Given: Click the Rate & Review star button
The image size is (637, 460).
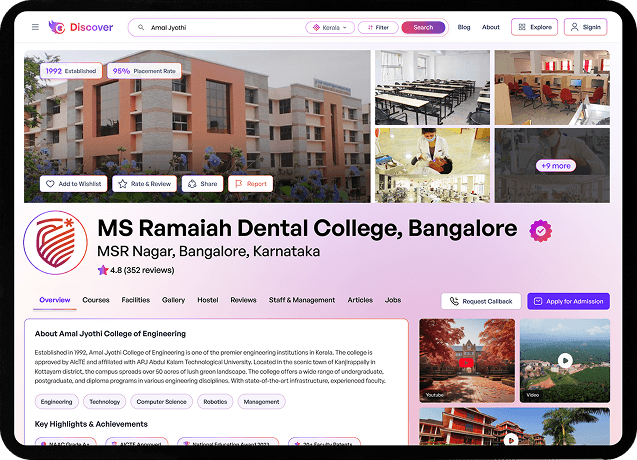Looking at the screenshot, I should pyautogui.click(x=145, y=184).
